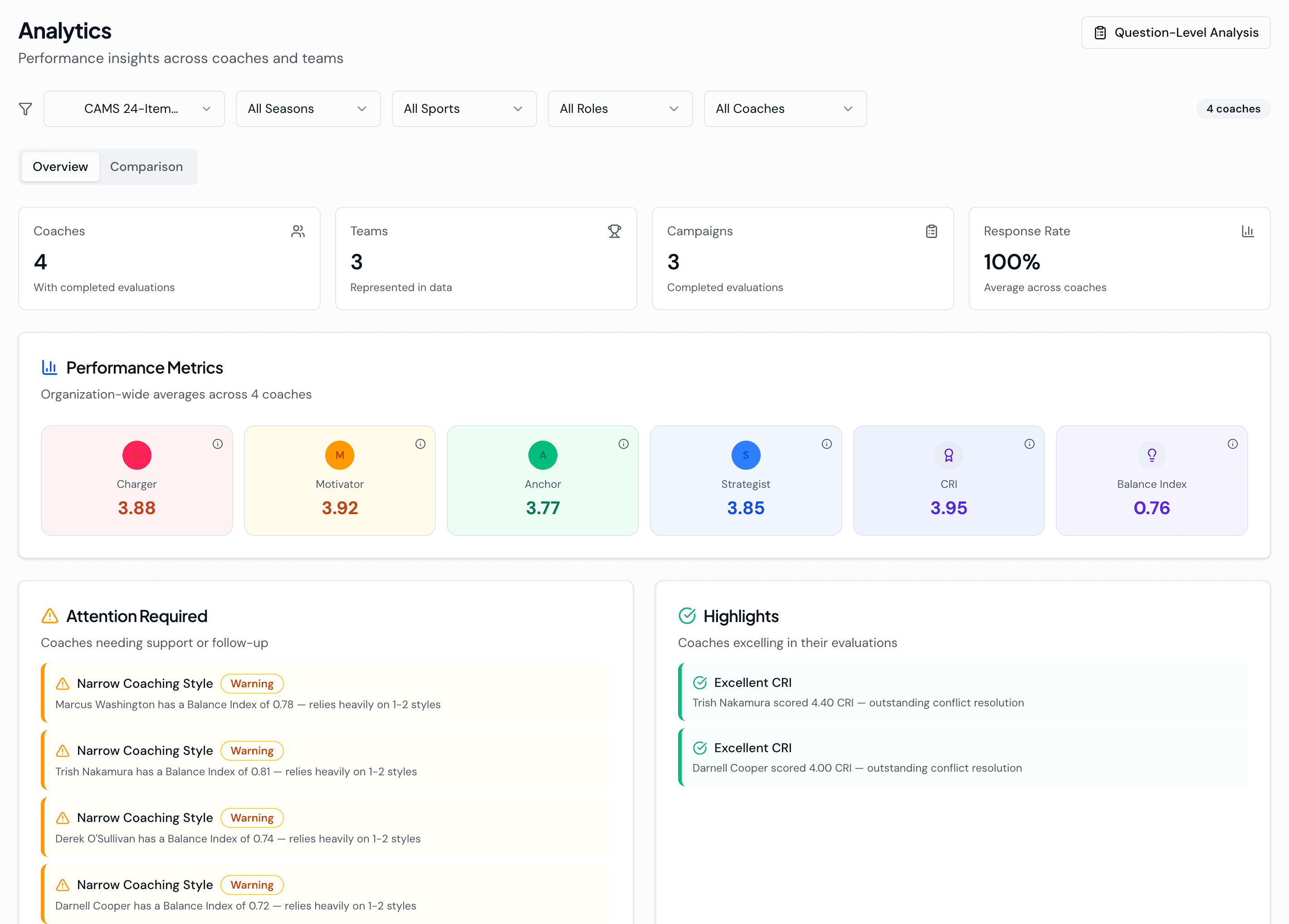Click the warning triangle beside Attention Required

[49, 615]
